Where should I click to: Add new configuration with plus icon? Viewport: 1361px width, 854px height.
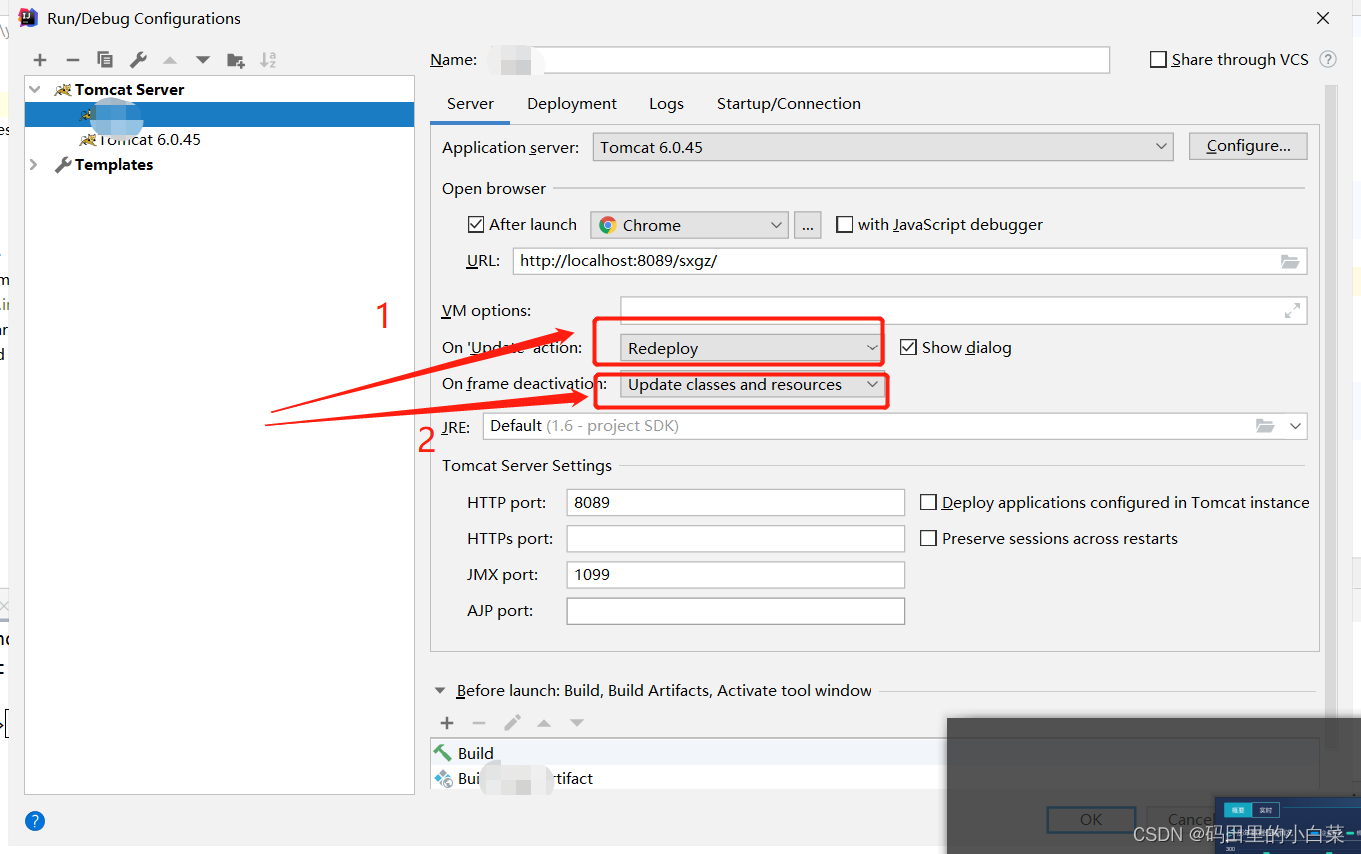tap(40, 60)
